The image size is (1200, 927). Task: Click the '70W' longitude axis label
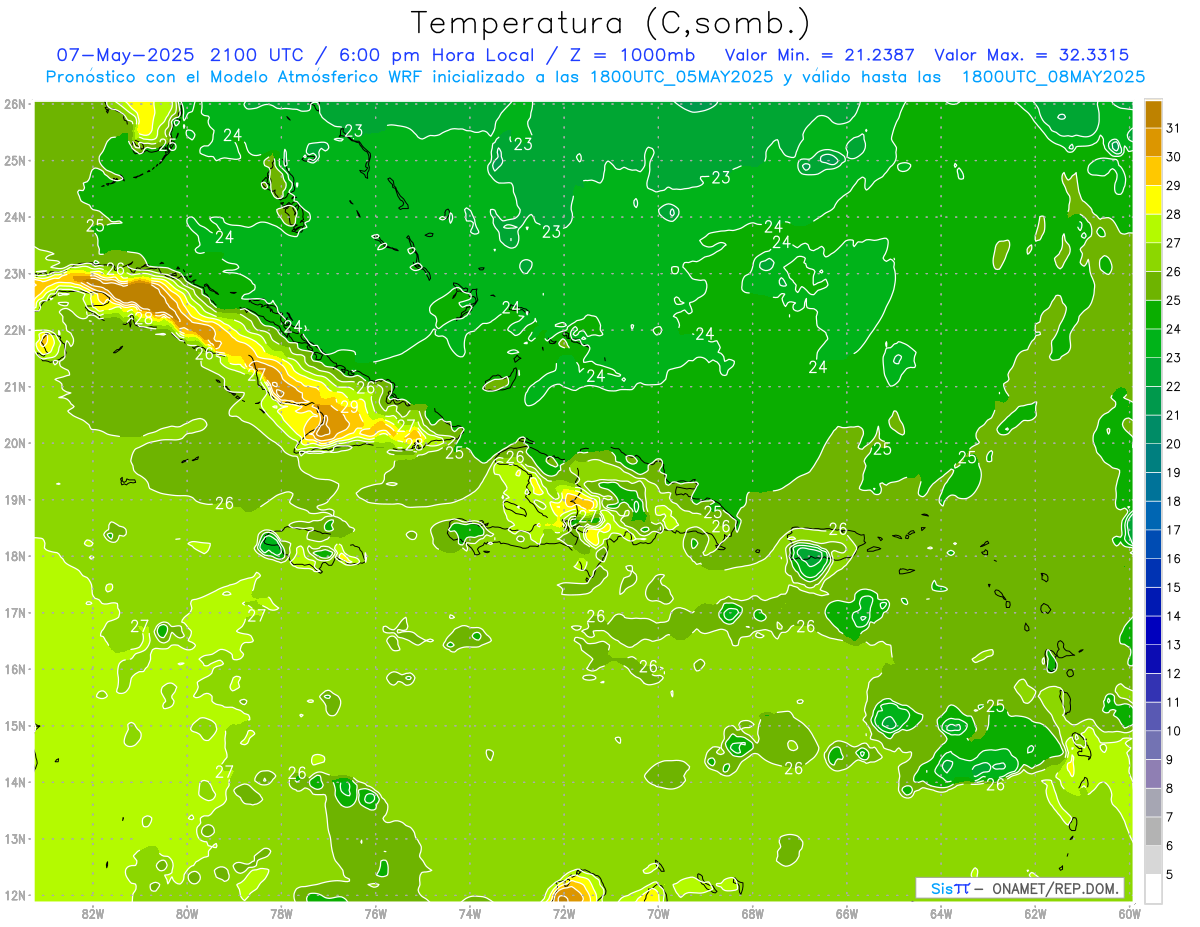tap(658, 912)
